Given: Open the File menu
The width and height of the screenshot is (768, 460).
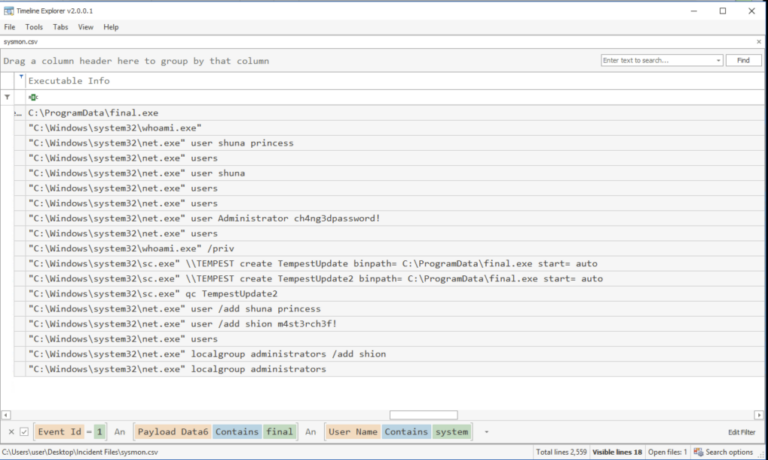Looking at the screenshot, I should [x=10, y=27].
